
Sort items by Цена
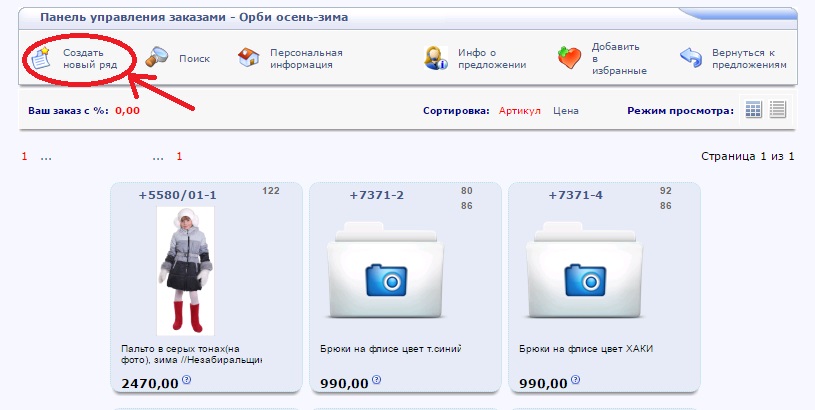click(x=566, y=111)
